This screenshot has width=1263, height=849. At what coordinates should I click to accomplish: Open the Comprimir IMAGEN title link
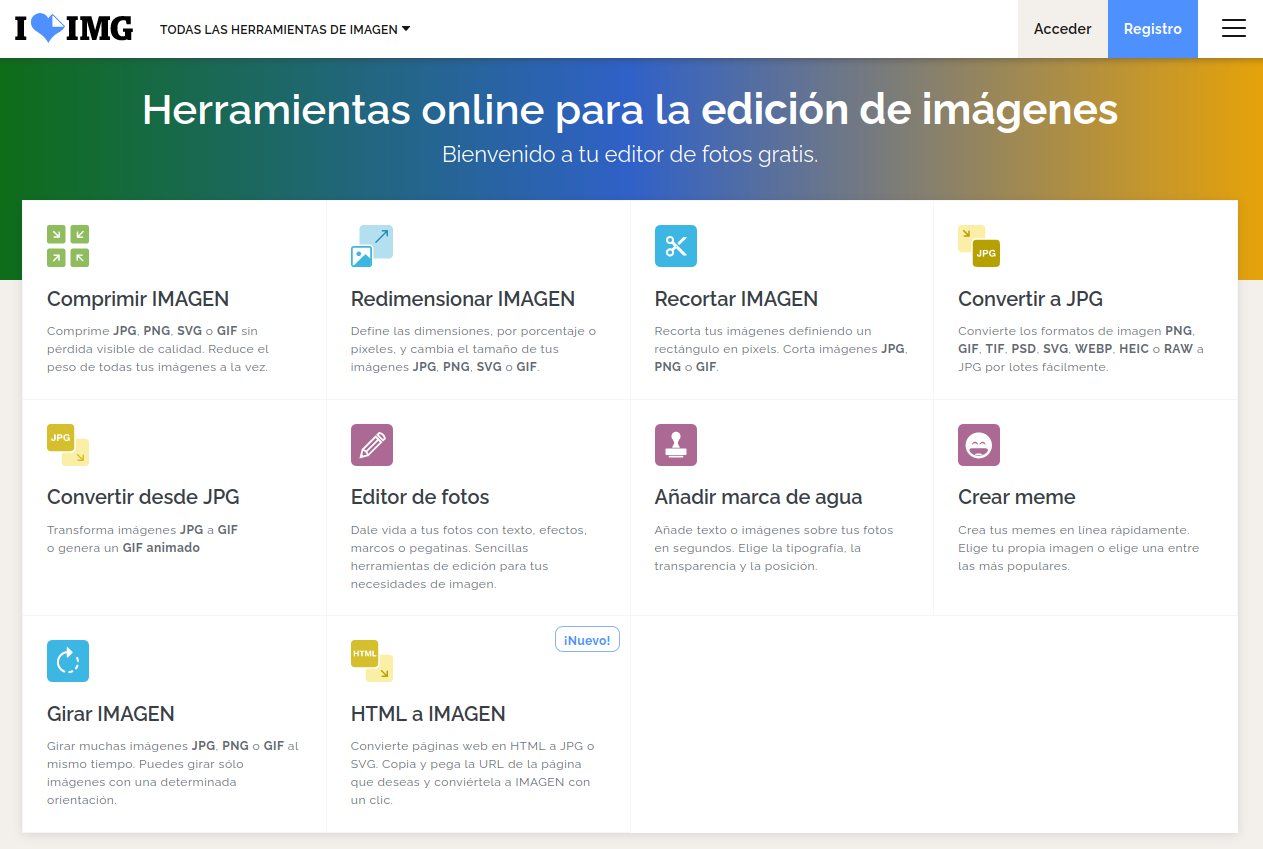138,299
